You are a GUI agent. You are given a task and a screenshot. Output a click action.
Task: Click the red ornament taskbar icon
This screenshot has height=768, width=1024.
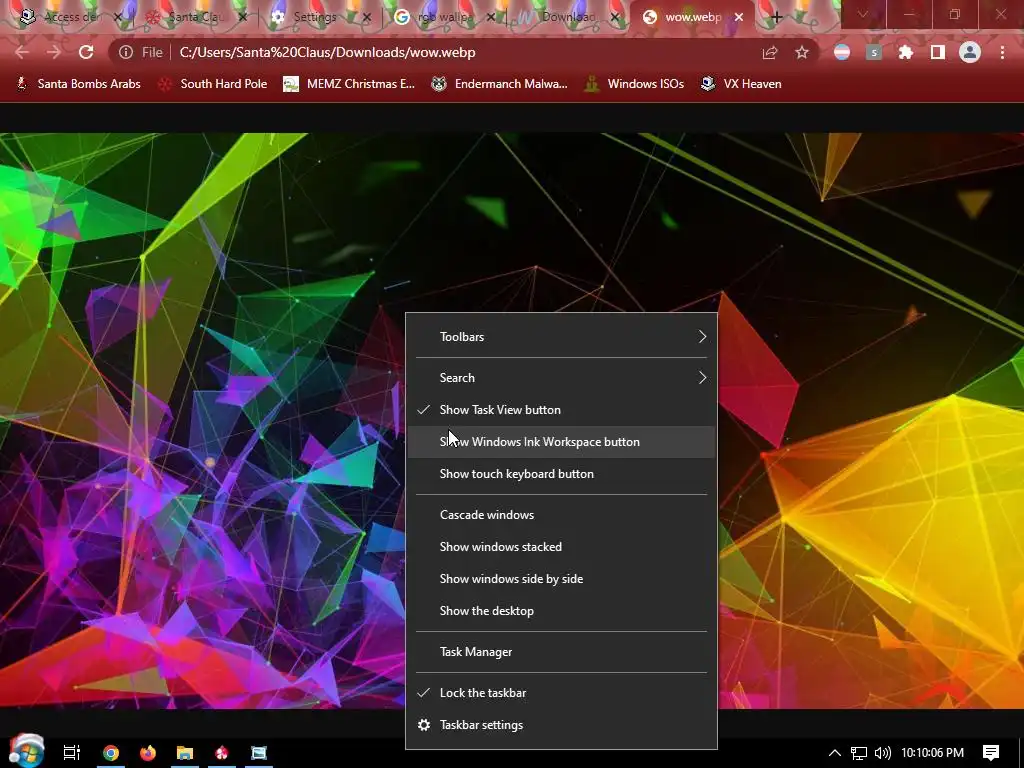pyautogui.click(x=222, y=753)
